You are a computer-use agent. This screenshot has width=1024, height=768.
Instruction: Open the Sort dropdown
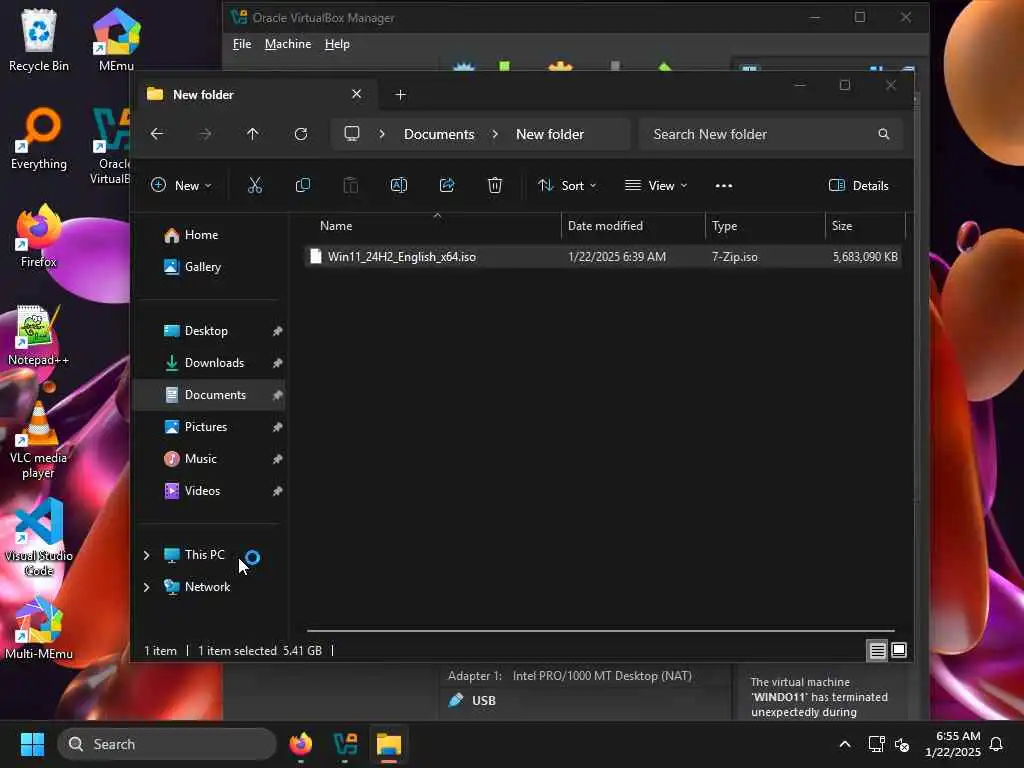[566, 185]
